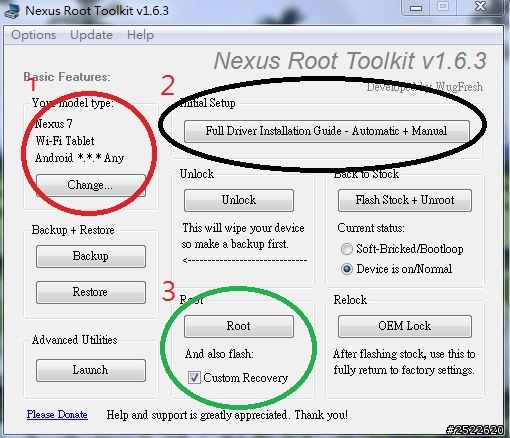Open the Options menu
The height and width of the screenshot is (438, 510).
click(33, 35)
